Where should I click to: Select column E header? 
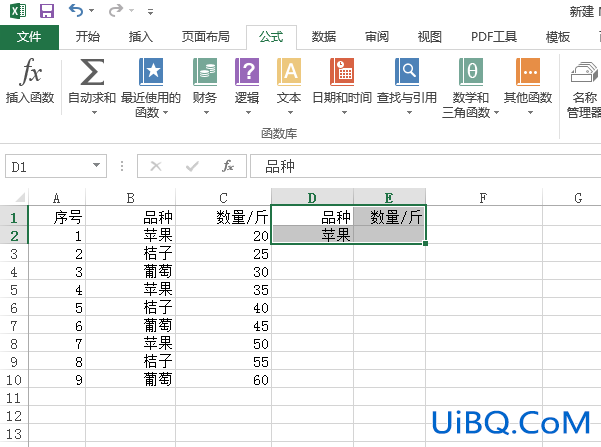coord(389,198)
